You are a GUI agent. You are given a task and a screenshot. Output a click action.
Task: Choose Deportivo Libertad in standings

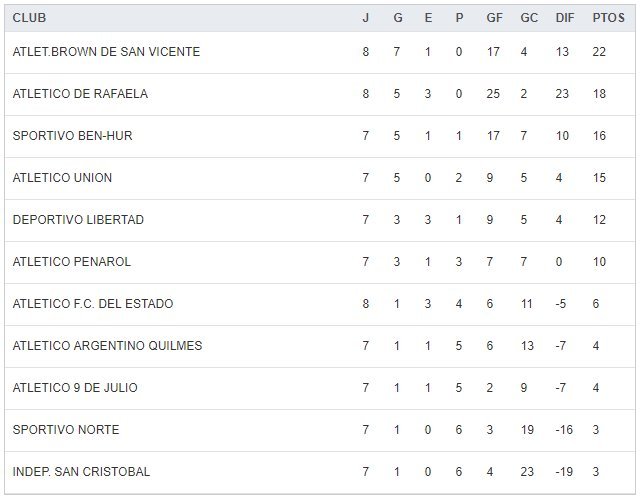click(x=78, y=220)
